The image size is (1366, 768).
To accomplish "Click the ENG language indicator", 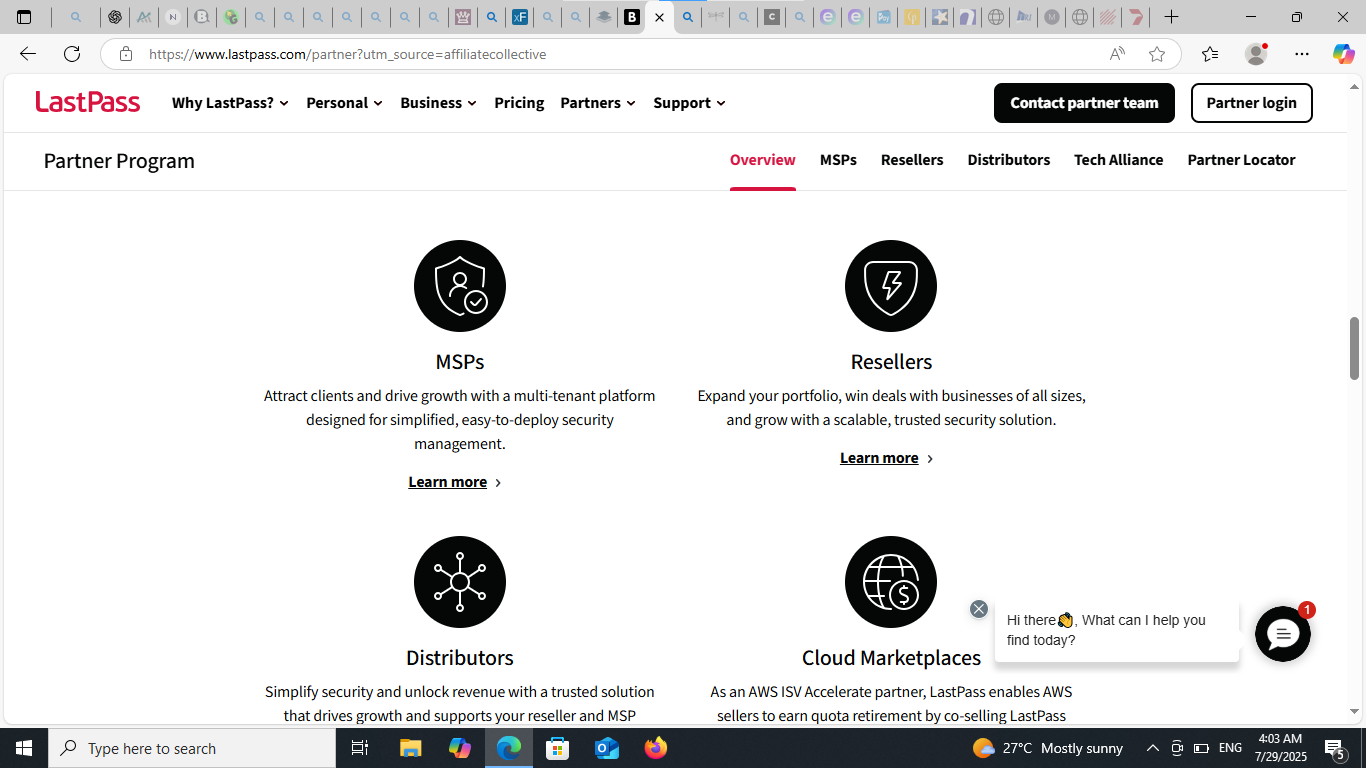I will coord(1230,748).
